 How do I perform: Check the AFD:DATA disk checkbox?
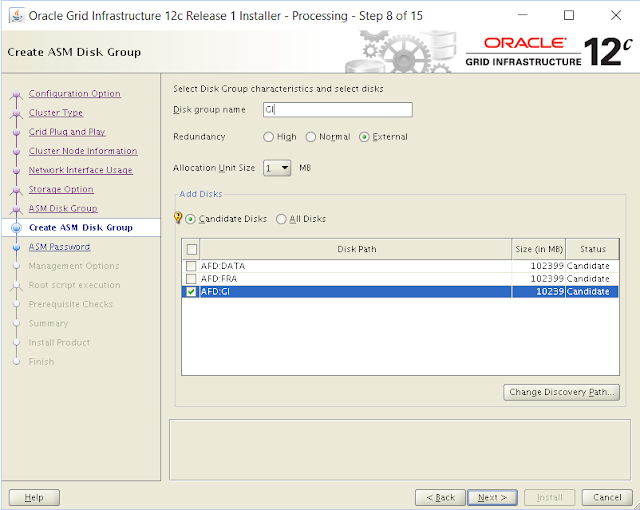pos(191,266)
